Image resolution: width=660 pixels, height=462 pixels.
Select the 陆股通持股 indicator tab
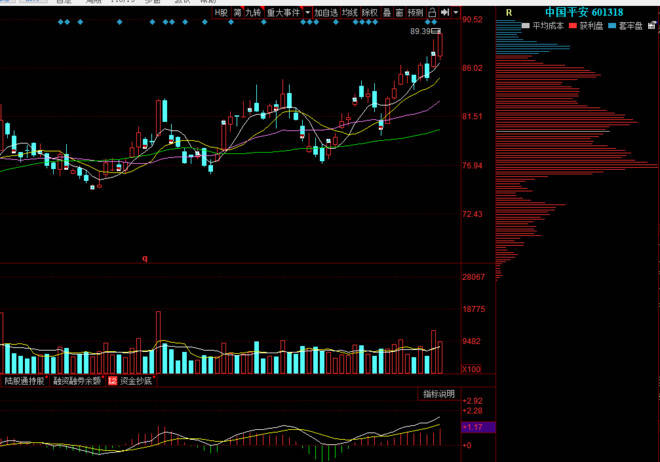tap(25, 381)
